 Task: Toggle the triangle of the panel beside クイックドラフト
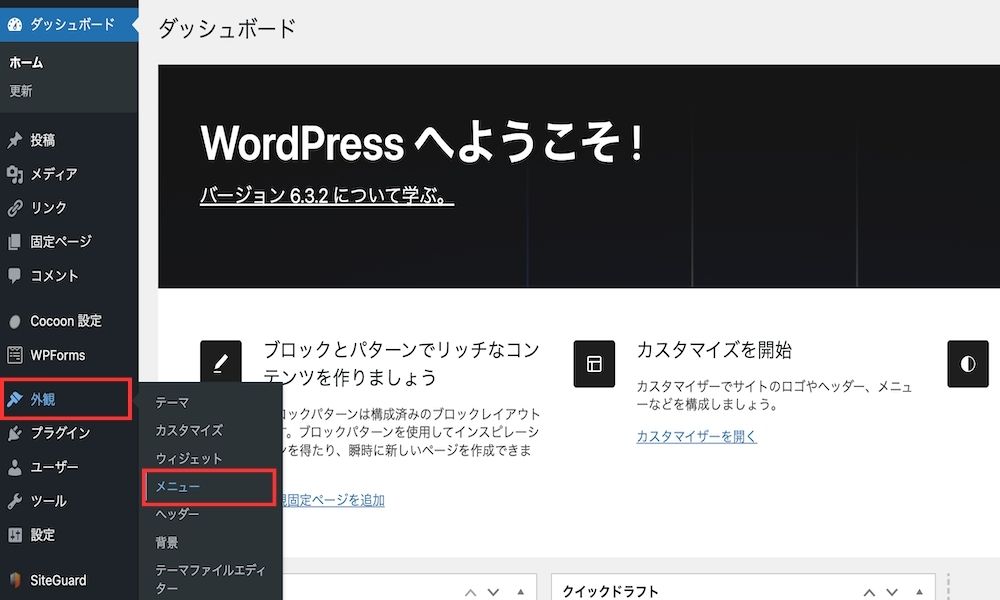coord(521,592)
